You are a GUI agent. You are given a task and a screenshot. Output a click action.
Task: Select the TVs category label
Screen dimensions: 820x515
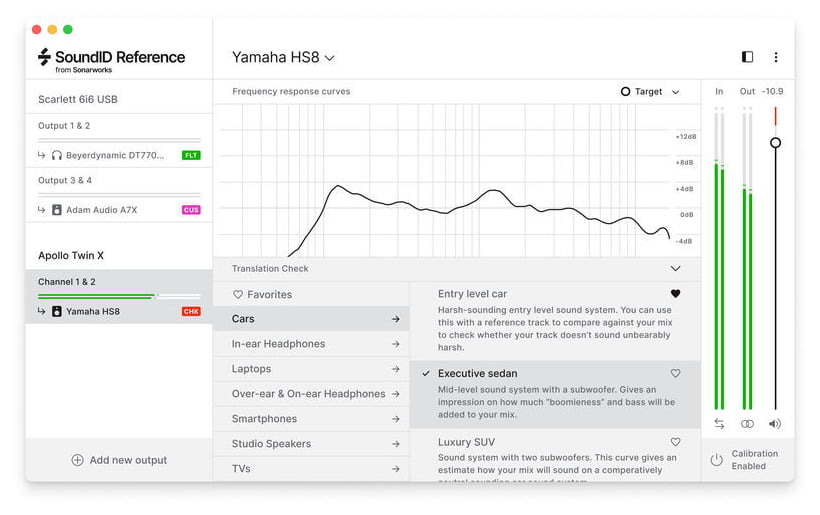[241, 469]
